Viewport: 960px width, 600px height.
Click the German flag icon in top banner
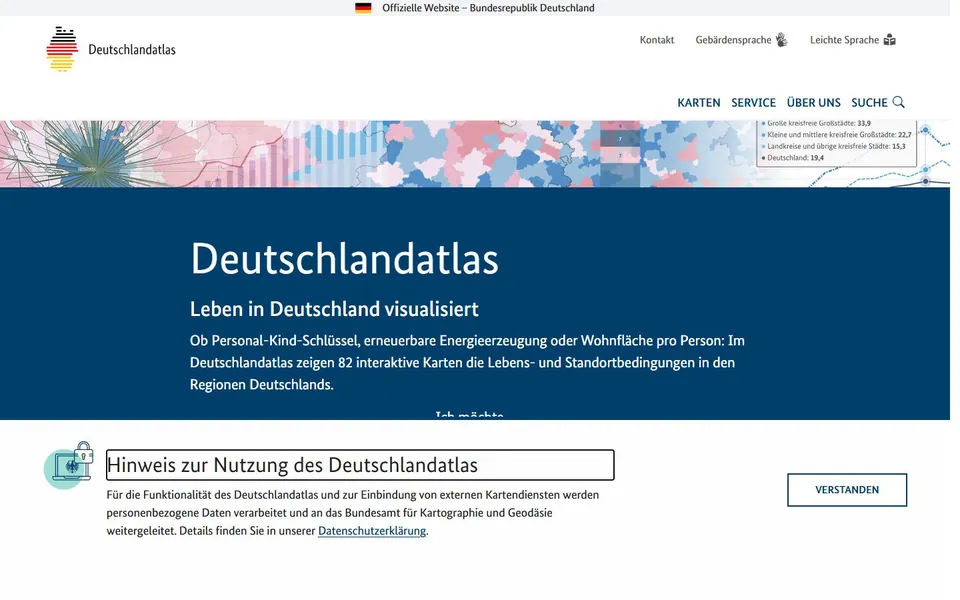[363, 8]
